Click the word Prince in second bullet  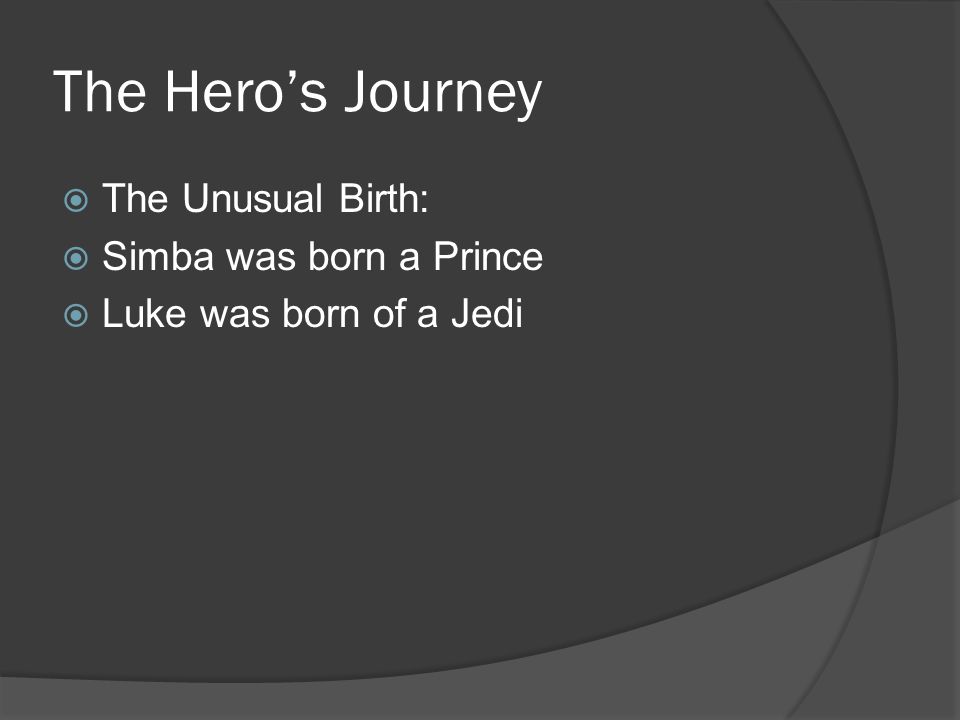coord(488,256)
